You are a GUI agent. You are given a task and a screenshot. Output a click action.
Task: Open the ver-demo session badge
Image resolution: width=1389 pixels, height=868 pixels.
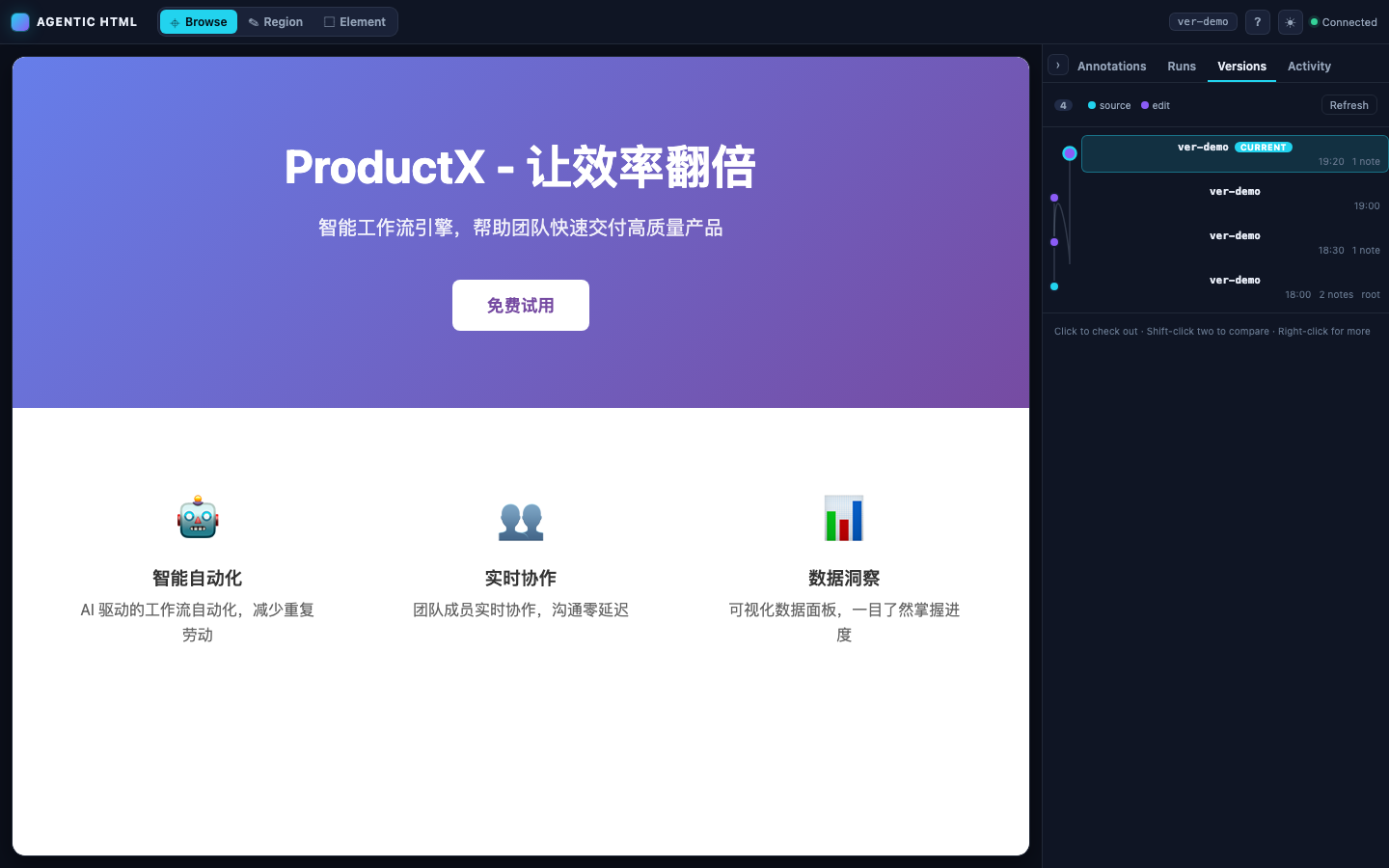1203,21
